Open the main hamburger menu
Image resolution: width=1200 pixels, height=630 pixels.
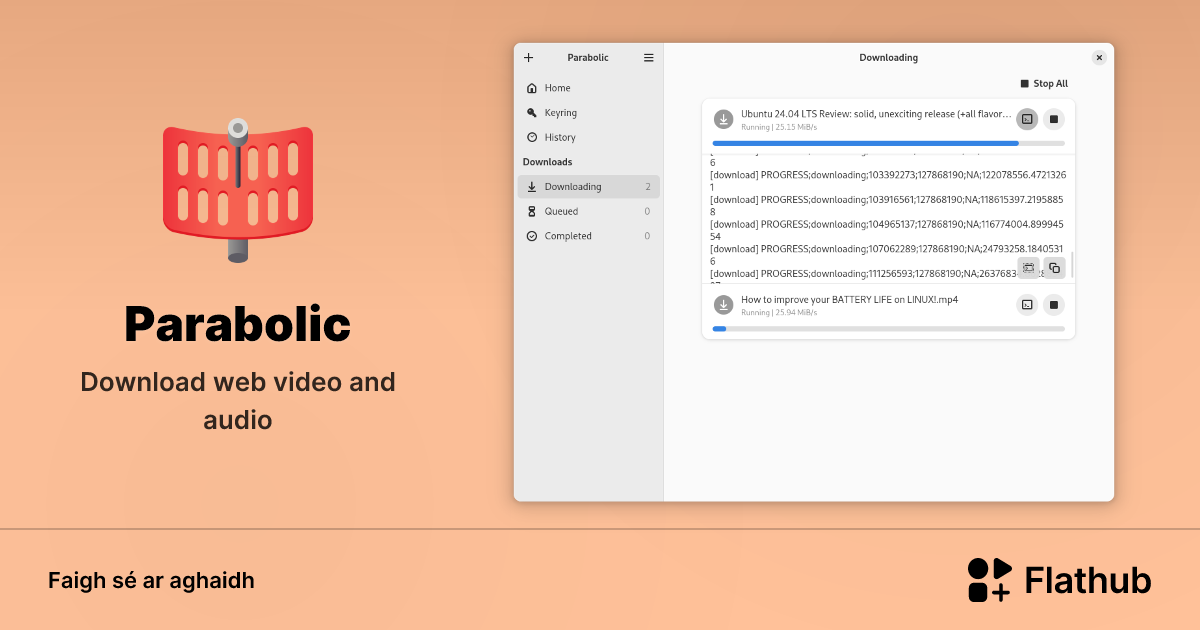tap(648, 57)
